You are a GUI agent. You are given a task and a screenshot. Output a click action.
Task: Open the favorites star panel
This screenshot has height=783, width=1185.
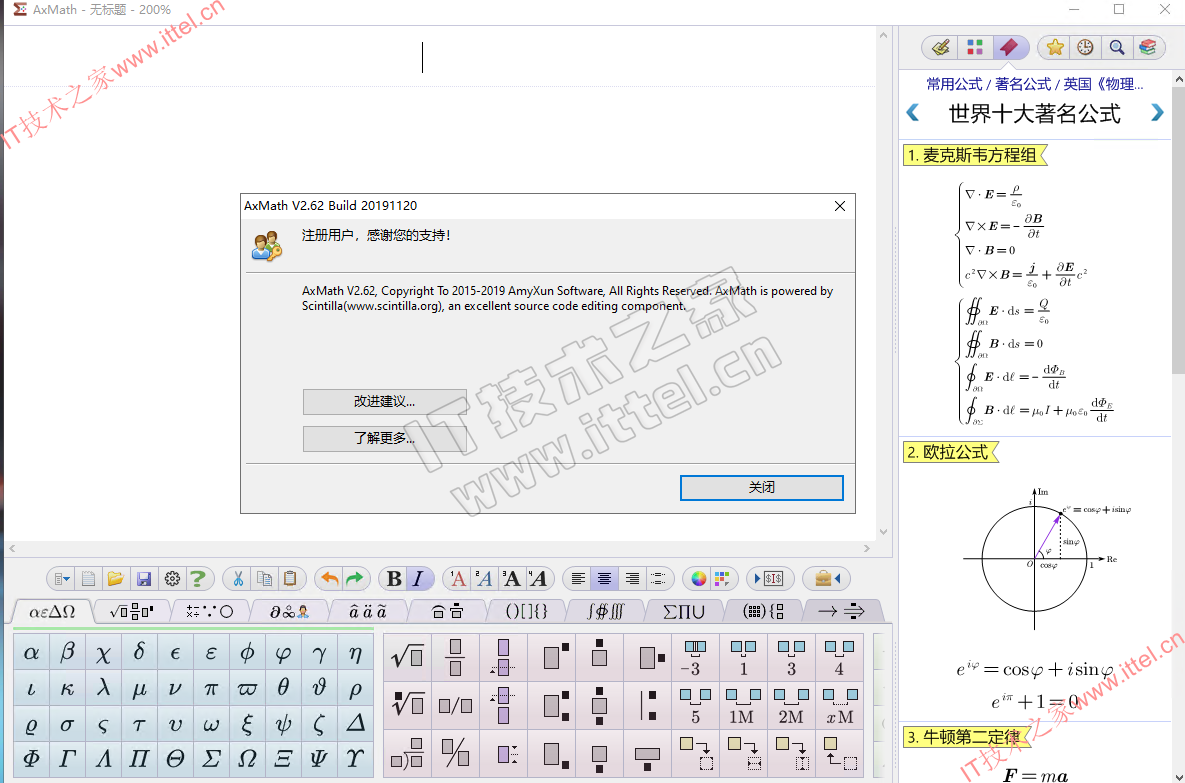(x=1055, y=48)
